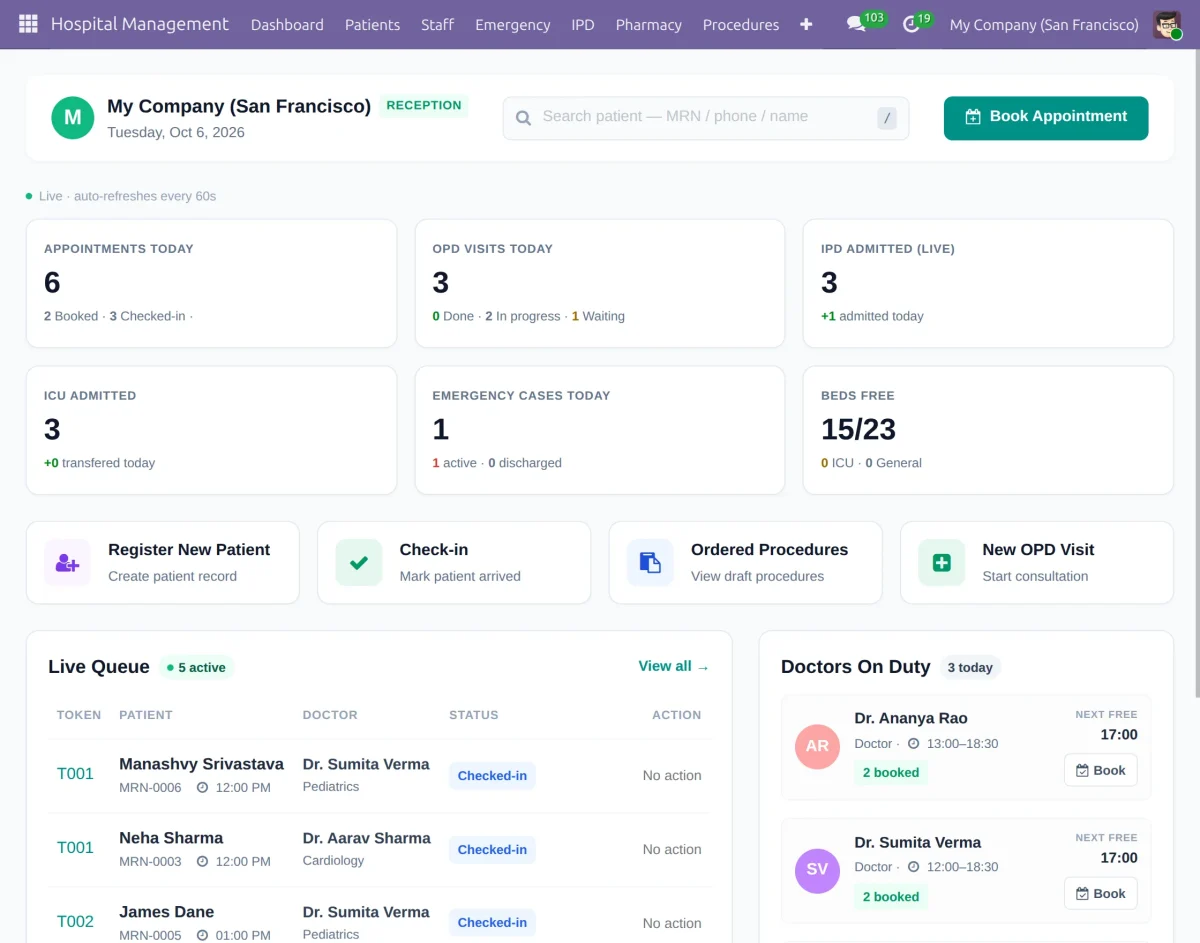Open the Pharmacy menu

[x=649, y=24]
